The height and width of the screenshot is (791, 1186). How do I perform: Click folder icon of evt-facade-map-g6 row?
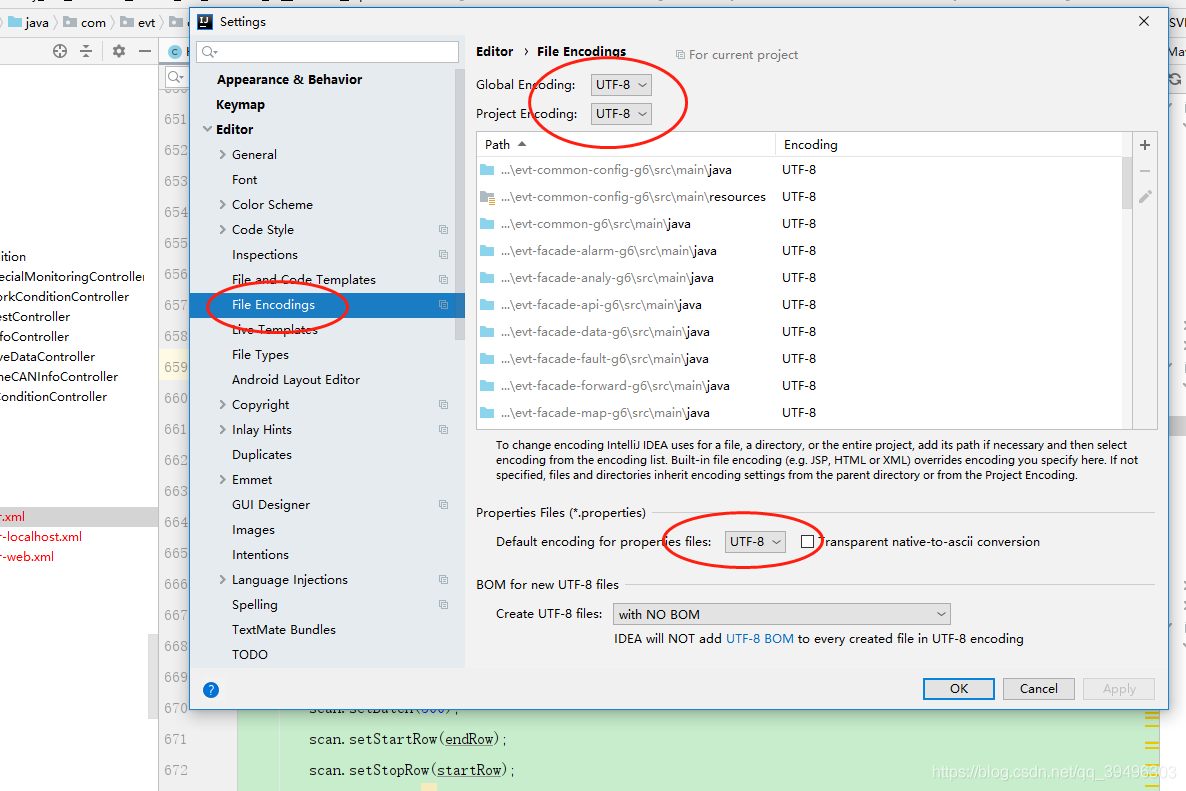pos(487,413)
